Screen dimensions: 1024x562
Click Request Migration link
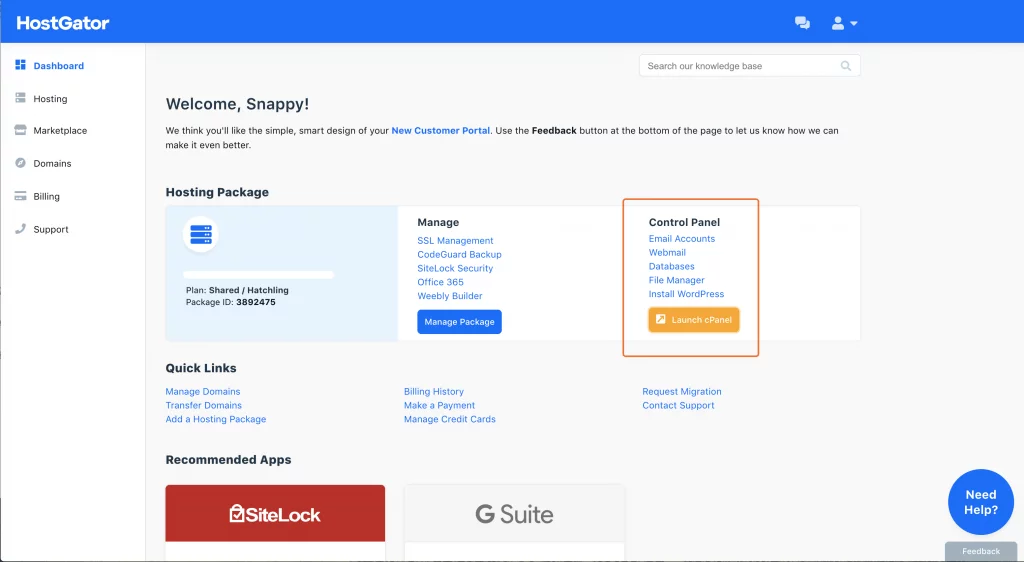click(682, 392)
